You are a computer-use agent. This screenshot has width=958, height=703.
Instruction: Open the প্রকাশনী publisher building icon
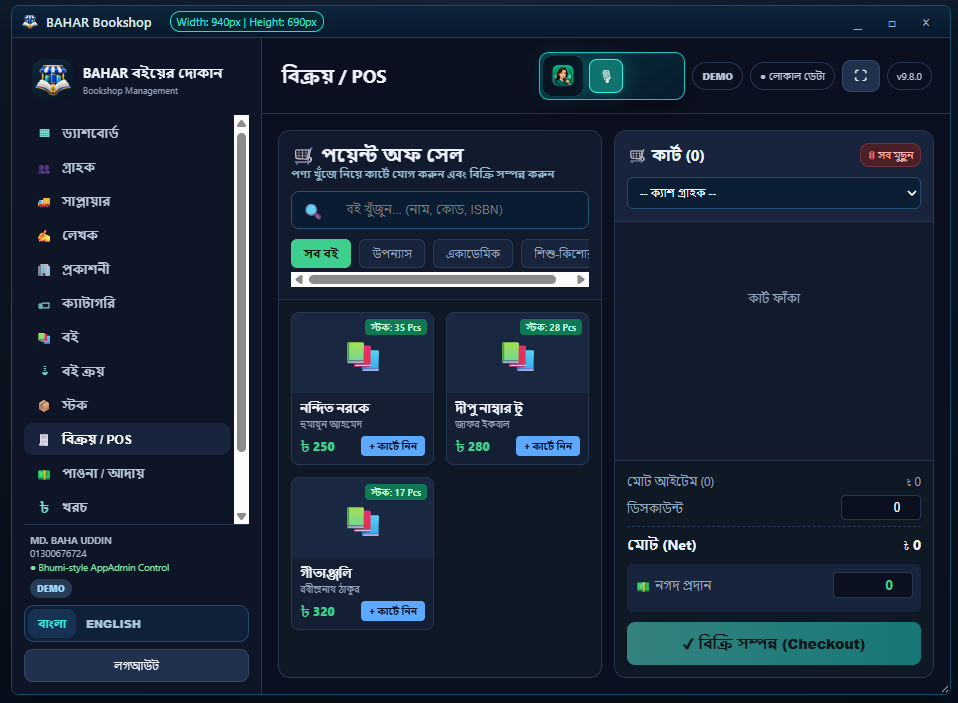coord(44,270)
